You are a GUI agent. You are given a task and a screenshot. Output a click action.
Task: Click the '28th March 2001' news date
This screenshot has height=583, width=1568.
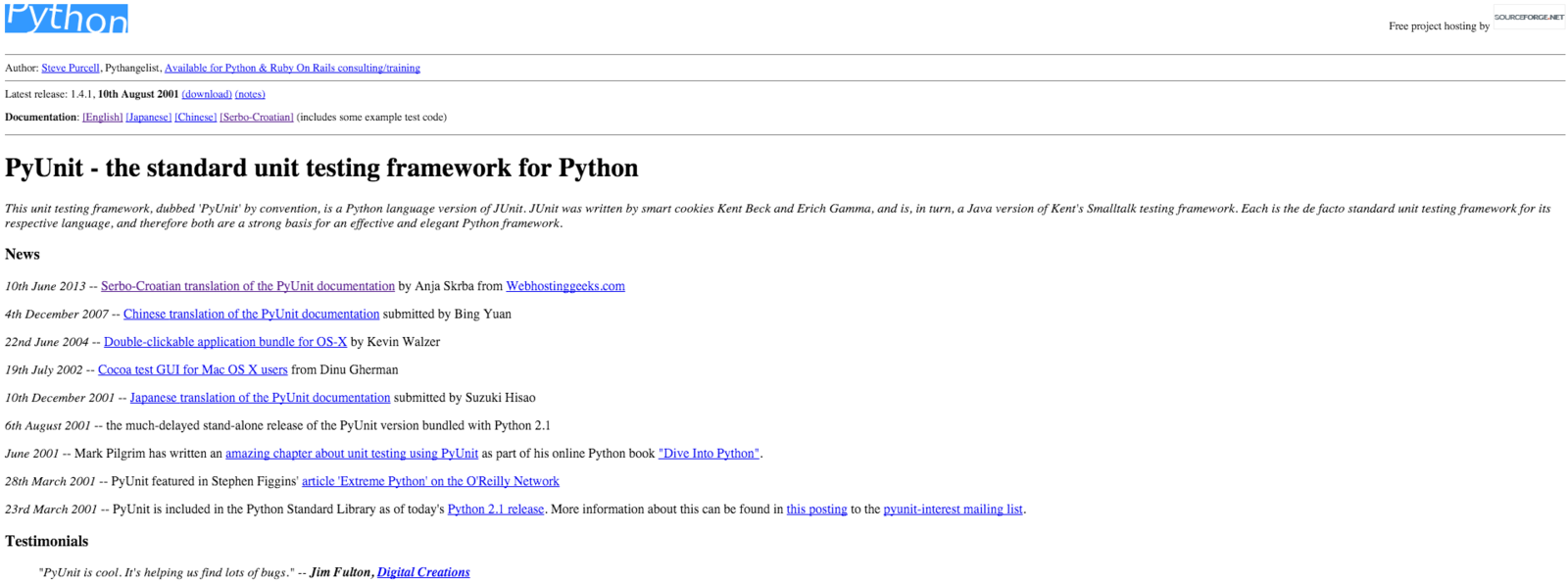point(50,481)
